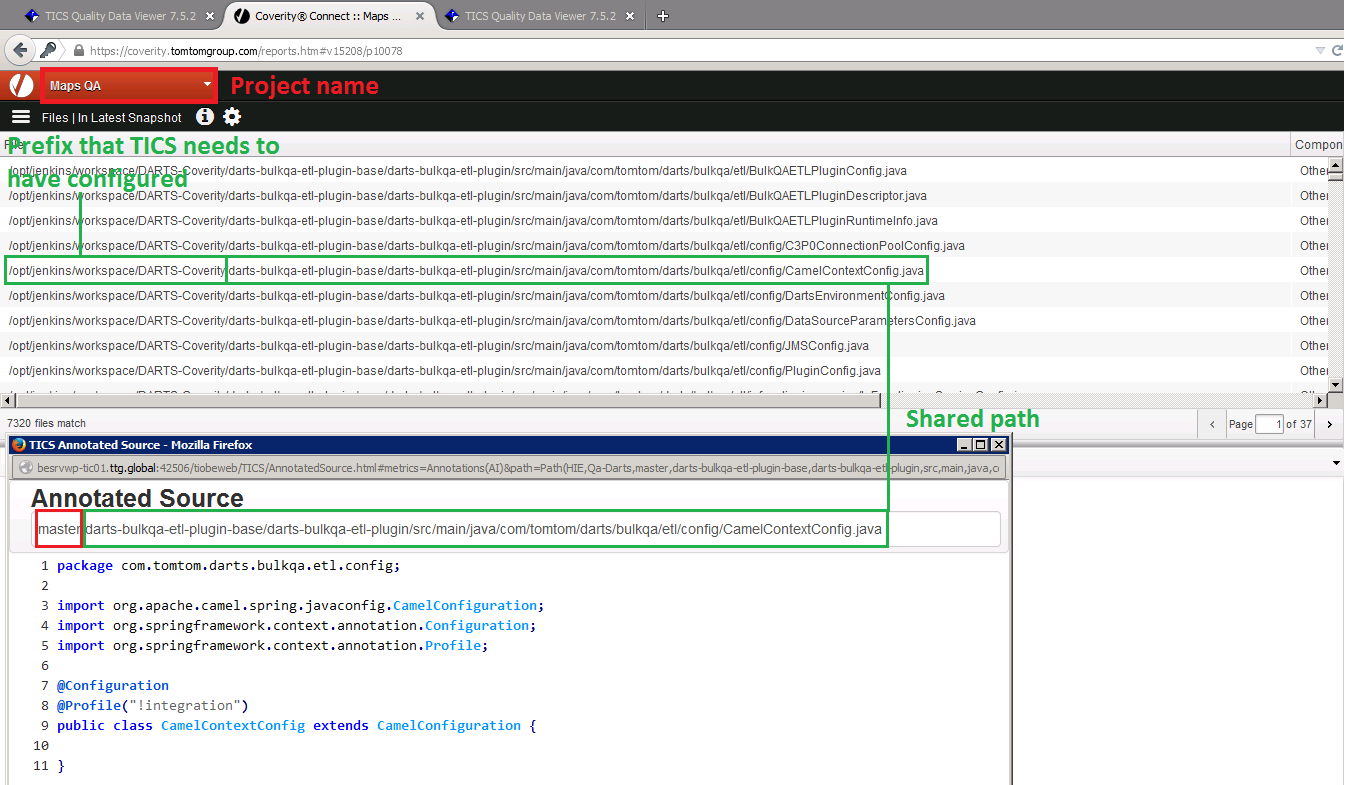Screen dimensions: 1349x785
Task: Open the hamburger menu next to Files
Action: 21,117
